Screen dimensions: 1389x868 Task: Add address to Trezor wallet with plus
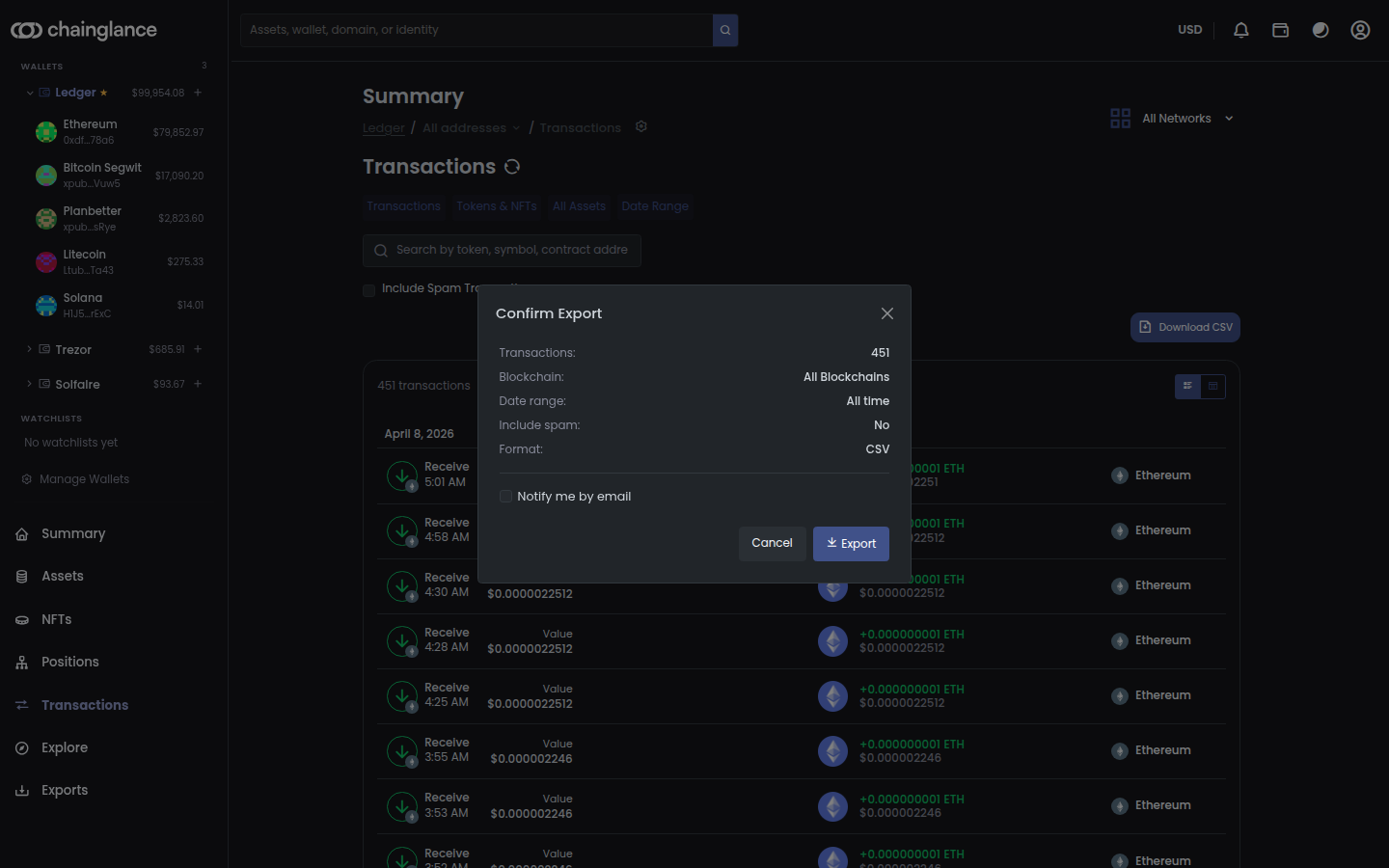click(x=198, y=349)
